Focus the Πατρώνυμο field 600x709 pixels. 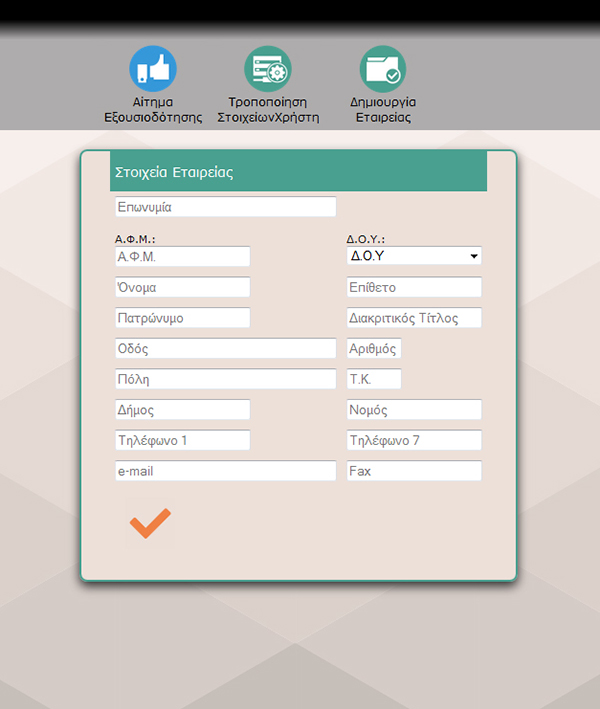(x=182, y=318)
